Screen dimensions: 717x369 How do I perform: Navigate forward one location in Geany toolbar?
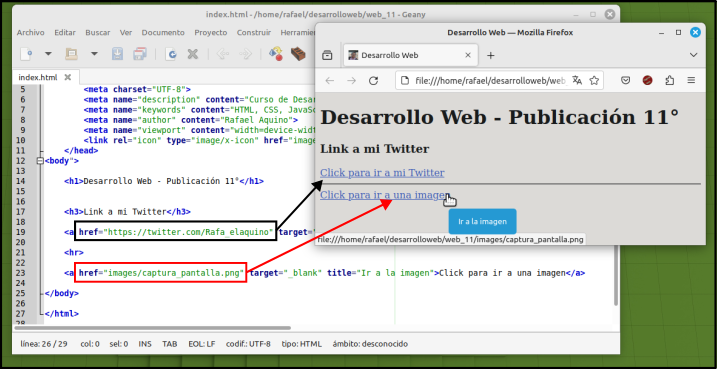click(246, 54)
